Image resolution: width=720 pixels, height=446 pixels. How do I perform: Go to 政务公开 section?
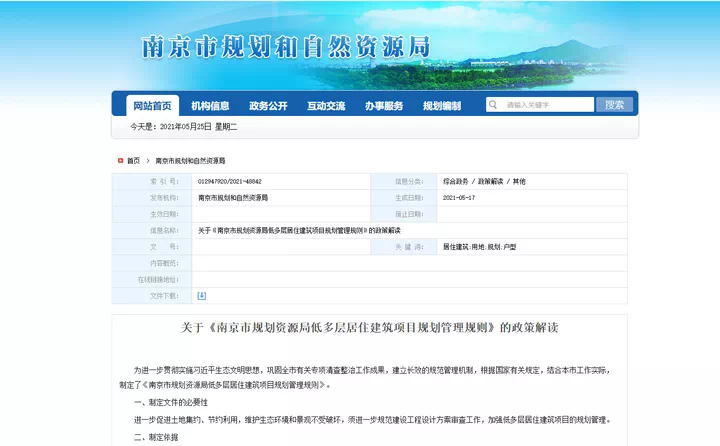[x=268, y=106]
